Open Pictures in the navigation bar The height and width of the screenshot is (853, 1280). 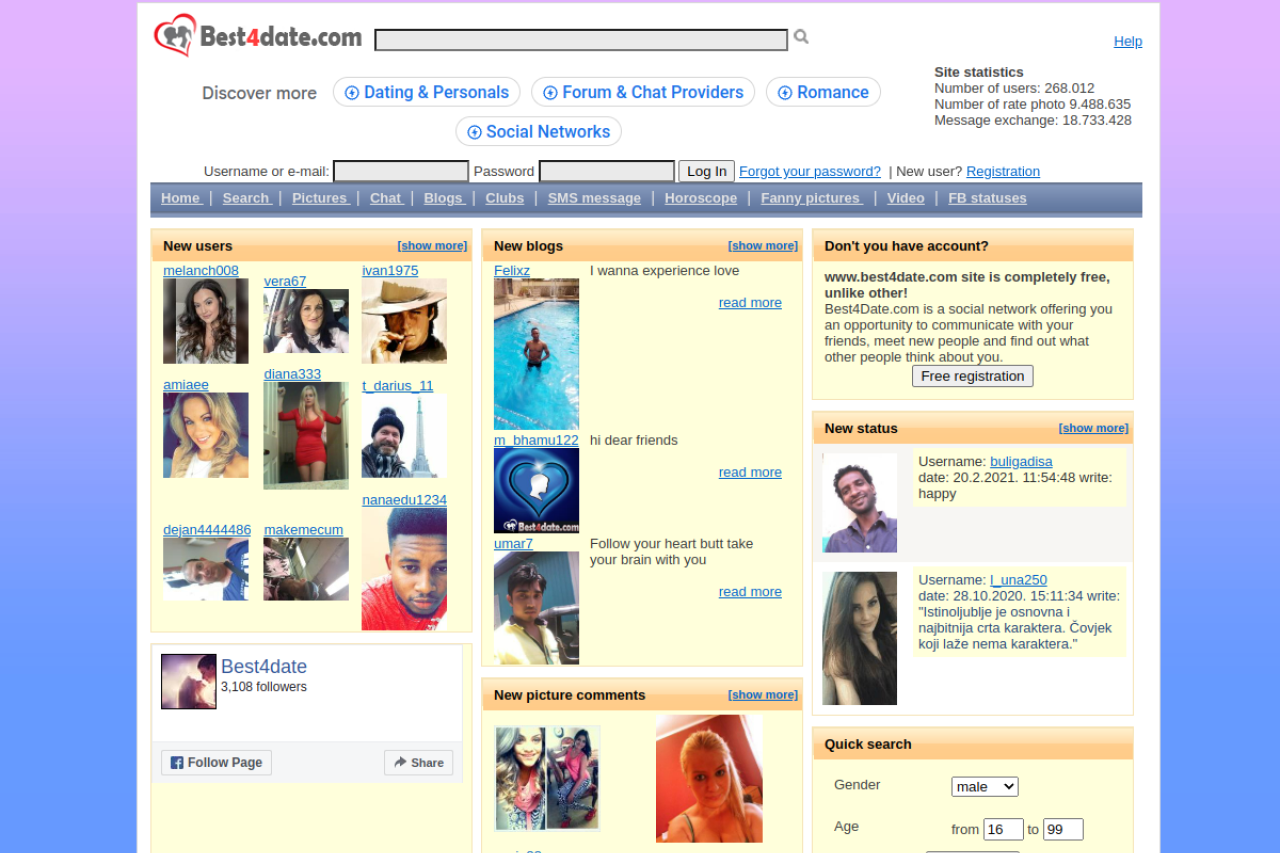tap(320, 198)
